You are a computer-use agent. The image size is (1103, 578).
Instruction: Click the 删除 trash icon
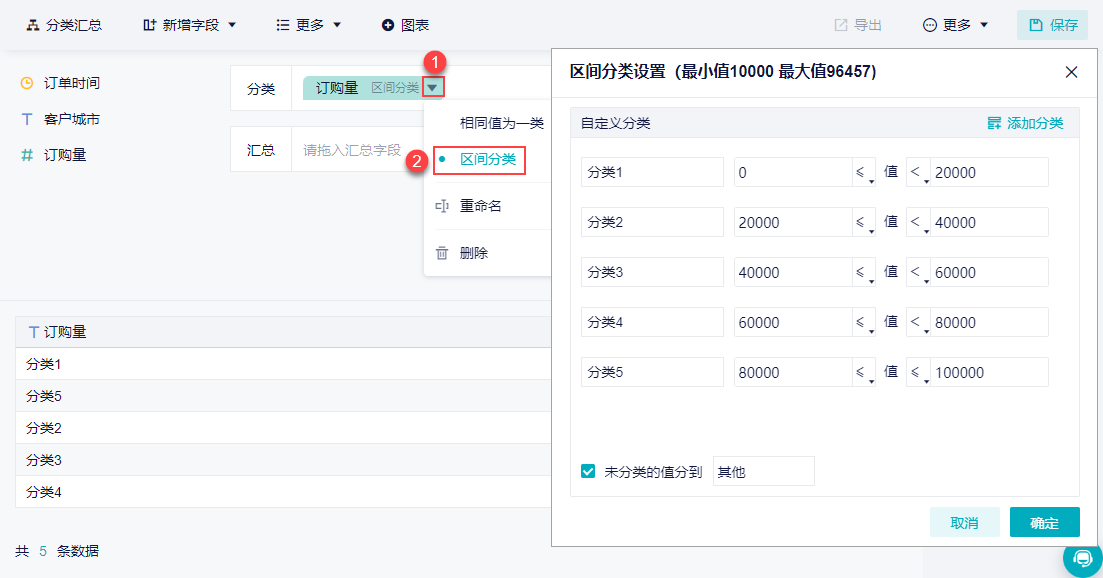tap(442, 253)
